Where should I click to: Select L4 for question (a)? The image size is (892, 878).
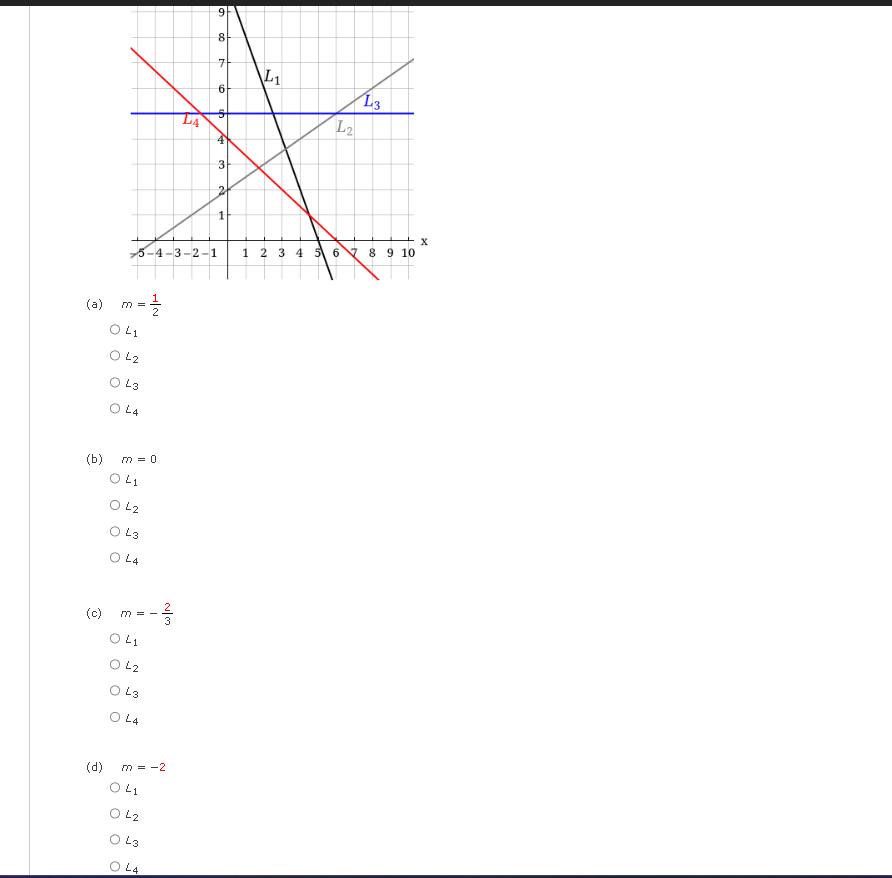(x=116, y=409)
